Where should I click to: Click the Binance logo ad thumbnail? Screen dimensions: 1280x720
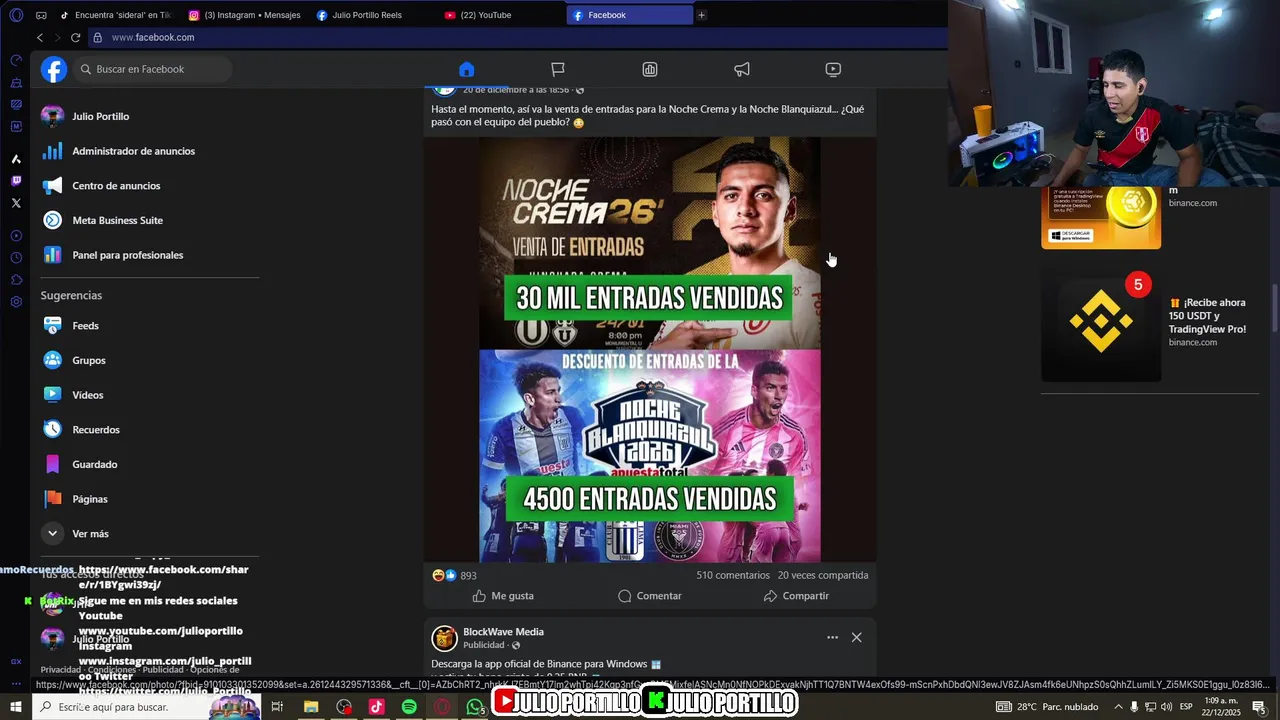(x=1101, y=322)
